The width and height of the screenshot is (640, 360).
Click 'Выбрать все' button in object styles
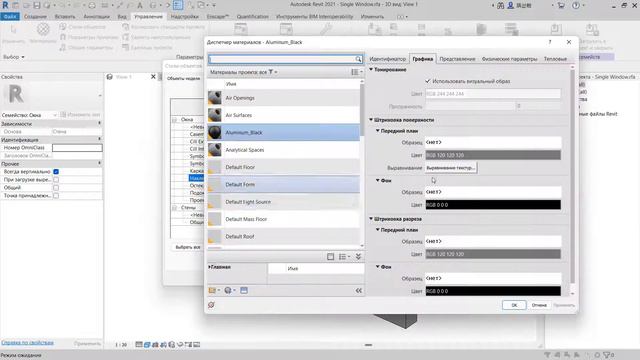pos(188,247)
